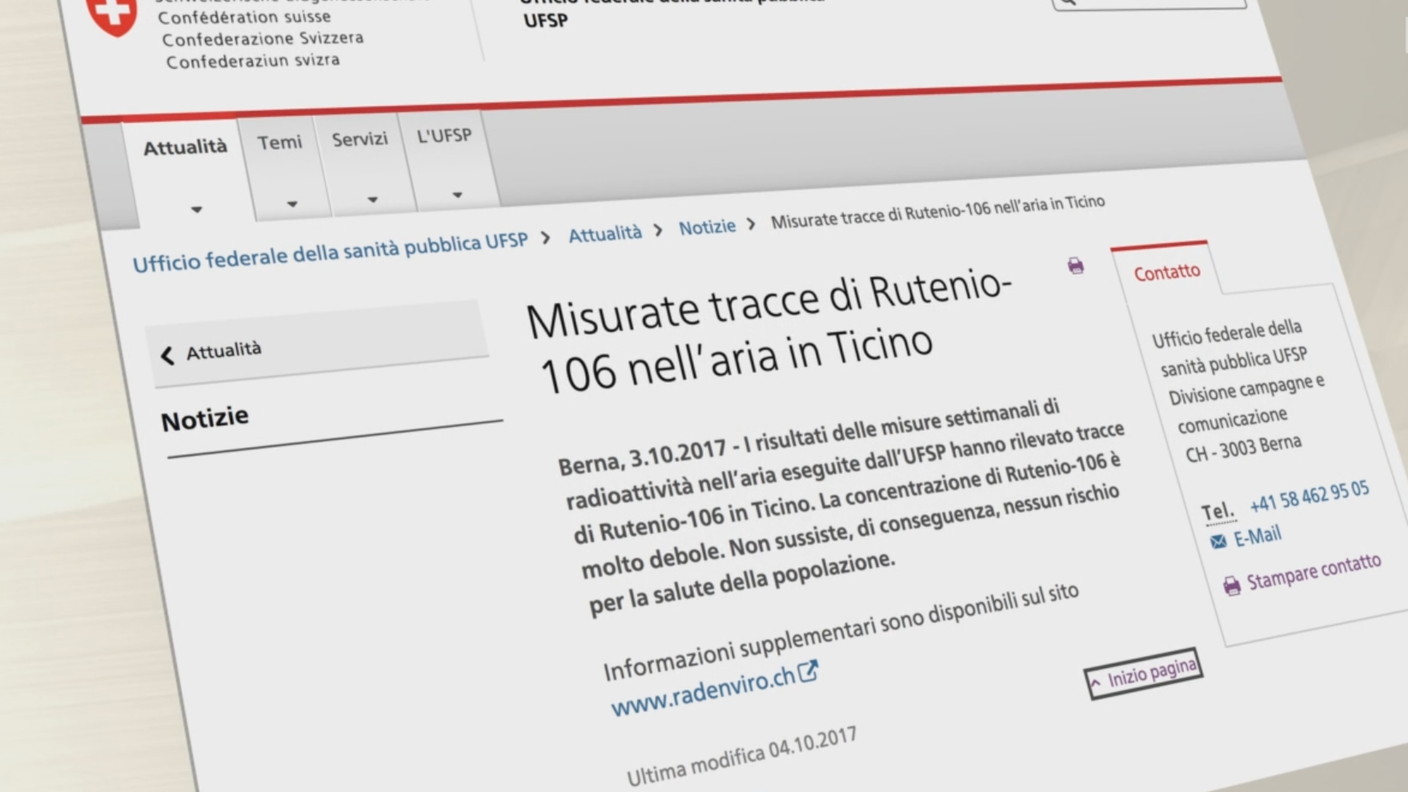Click the printer icon above the article title
Image resolution: width=1408 pixels, height=792 pixels.
tap(1075, 265)
